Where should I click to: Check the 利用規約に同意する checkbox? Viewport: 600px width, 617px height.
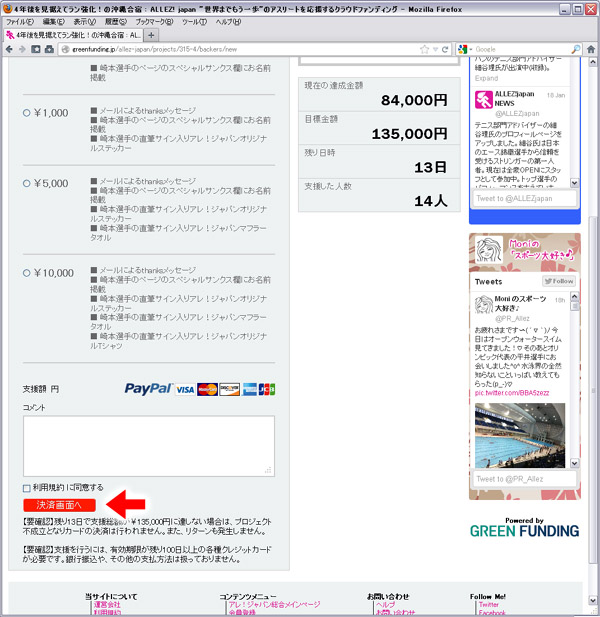click(x=27, y=487)
